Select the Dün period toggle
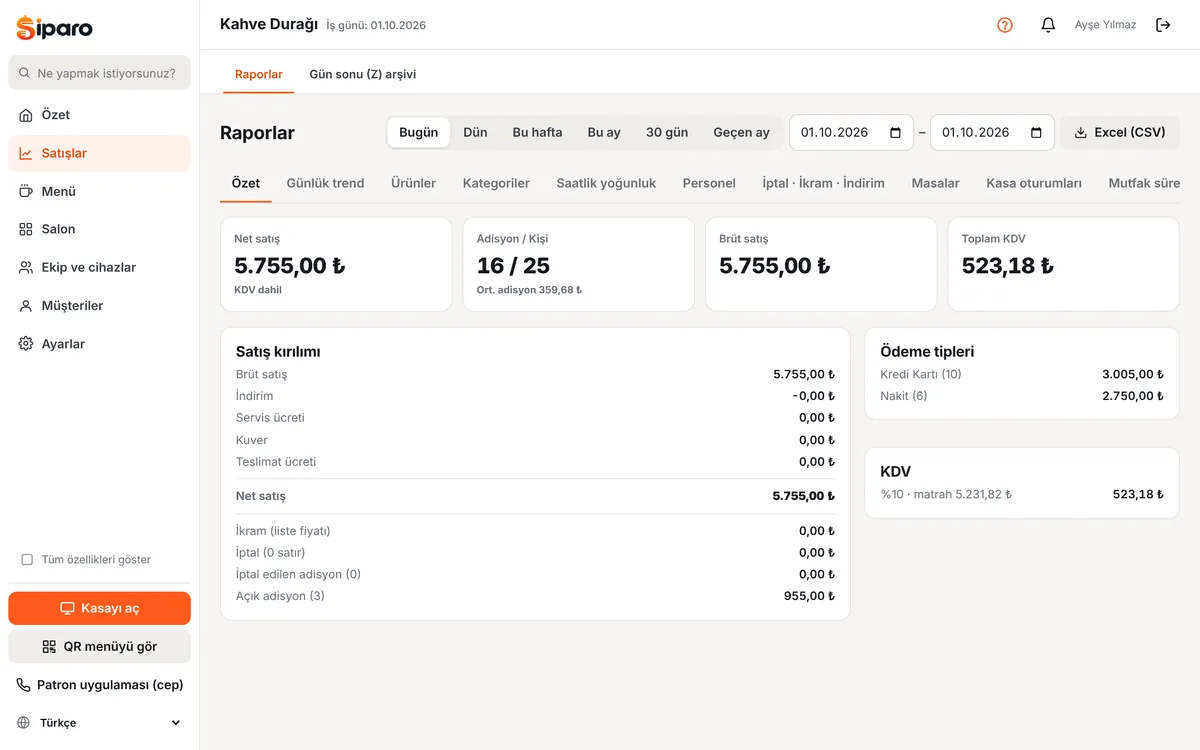Viewport: 1200px width, 750px height. tap(475, 132)
